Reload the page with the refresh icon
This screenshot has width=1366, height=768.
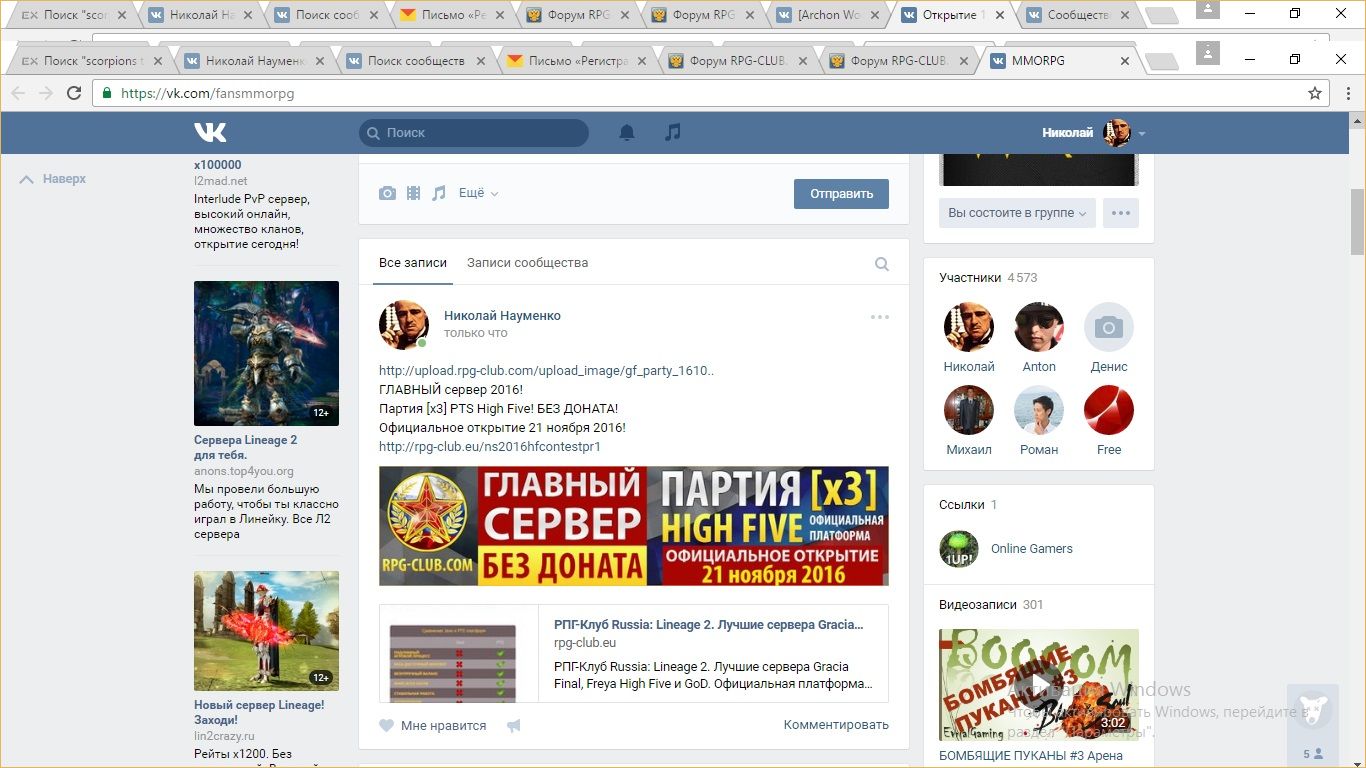click(x=74, y=93)
